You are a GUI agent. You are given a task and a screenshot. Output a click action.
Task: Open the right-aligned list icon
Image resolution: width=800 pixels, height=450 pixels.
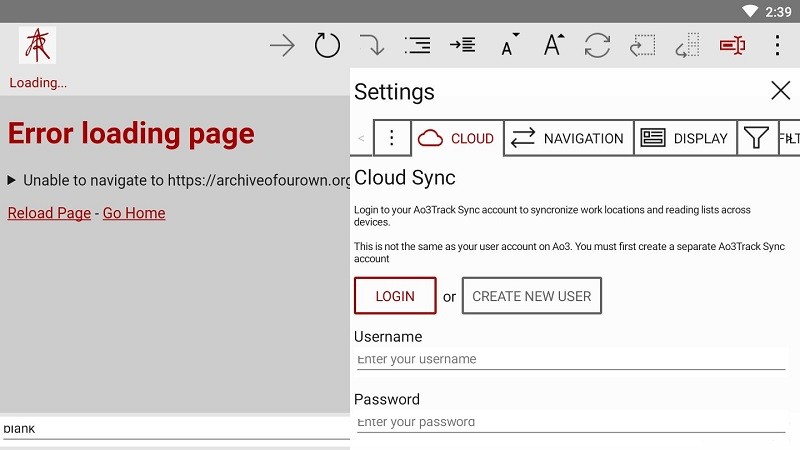click(417, 45)
